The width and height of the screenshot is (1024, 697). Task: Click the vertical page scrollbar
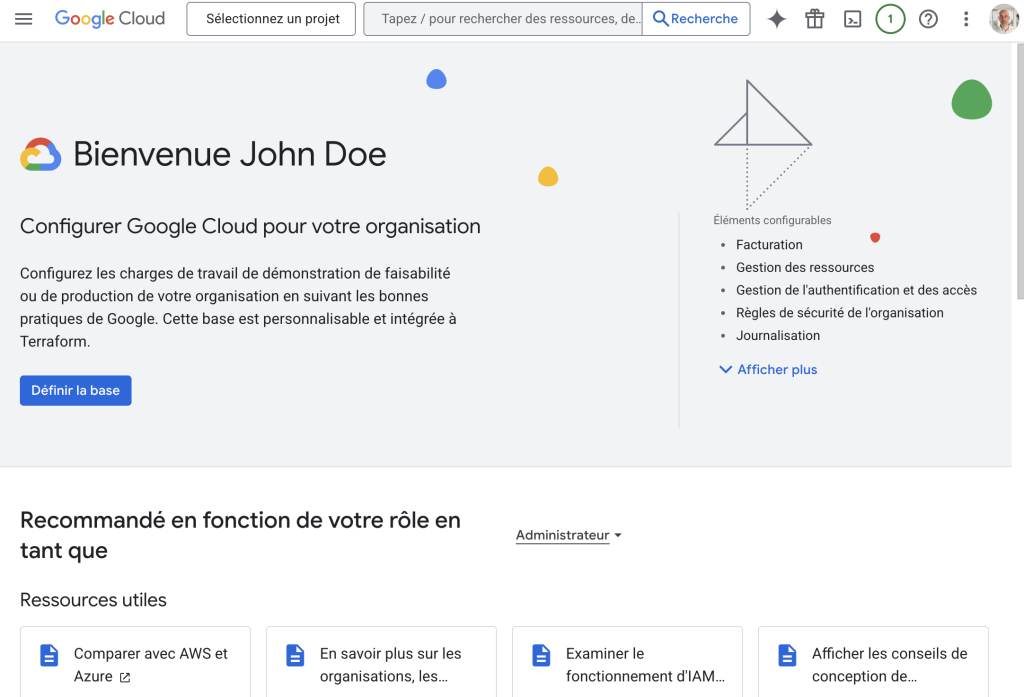coord(1018,170)
